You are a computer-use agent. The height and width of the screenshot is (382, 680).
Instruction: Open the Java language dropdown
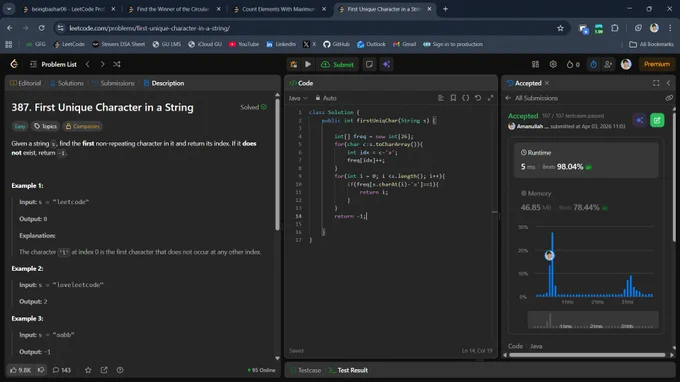click(298, 98)
